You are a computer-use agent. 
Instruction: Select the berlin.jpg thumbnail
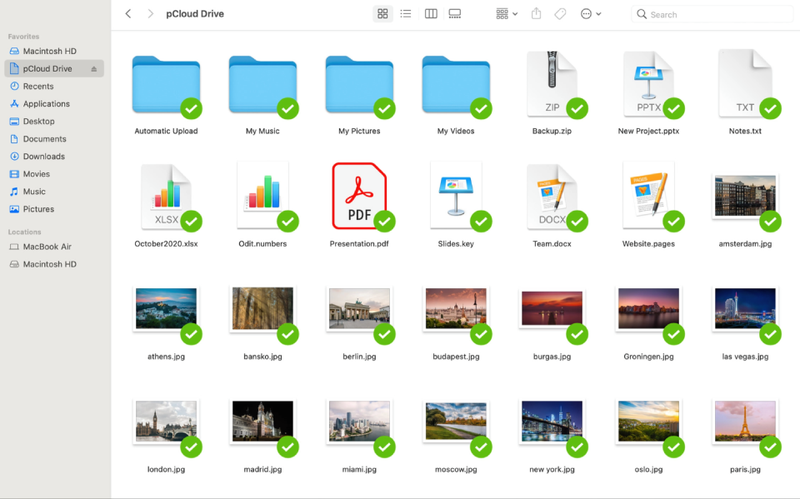[x=359, y=309]
